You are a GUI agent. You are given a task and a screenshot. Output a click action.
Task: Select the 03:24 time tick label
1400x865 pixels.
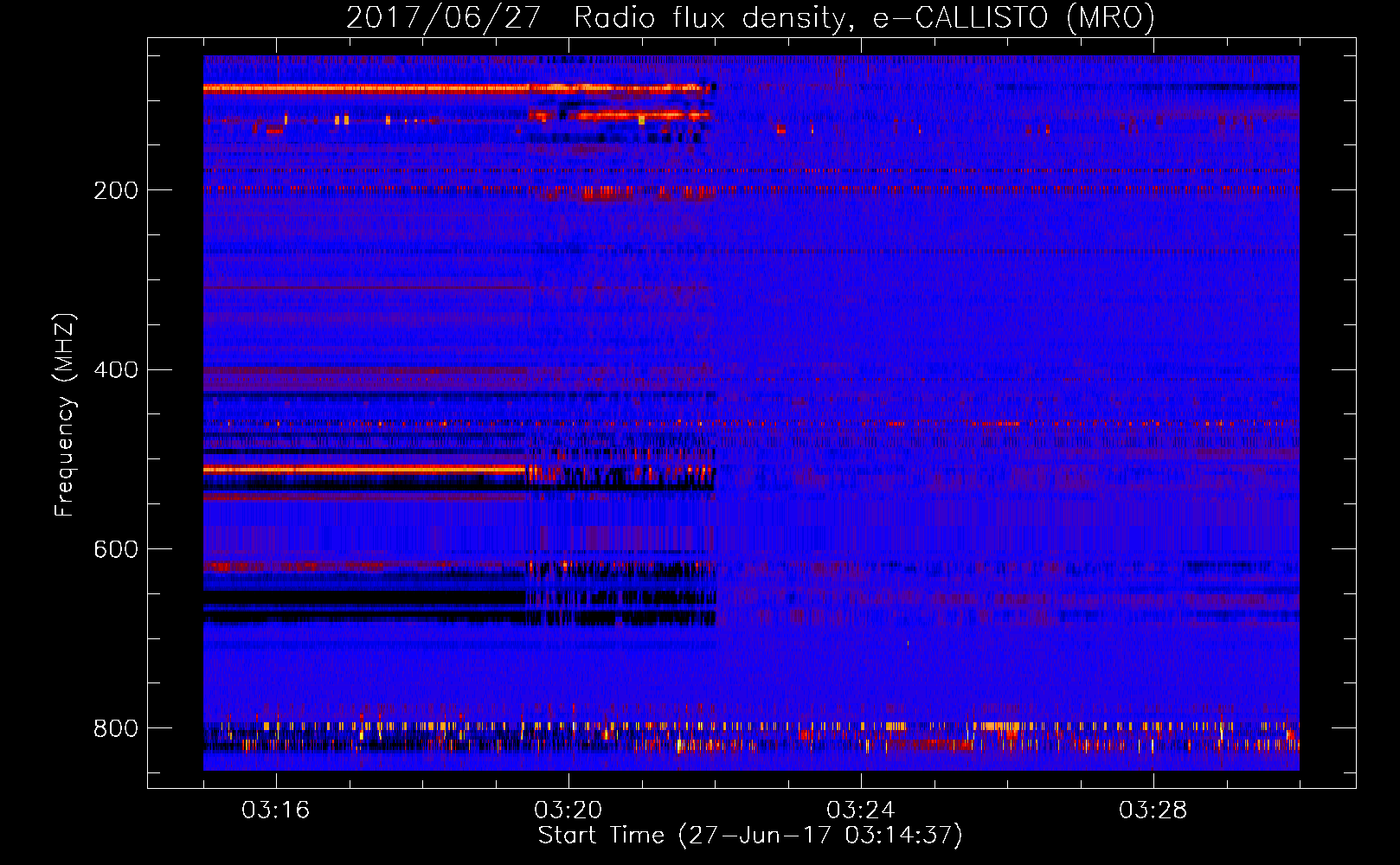click(861, 811)
